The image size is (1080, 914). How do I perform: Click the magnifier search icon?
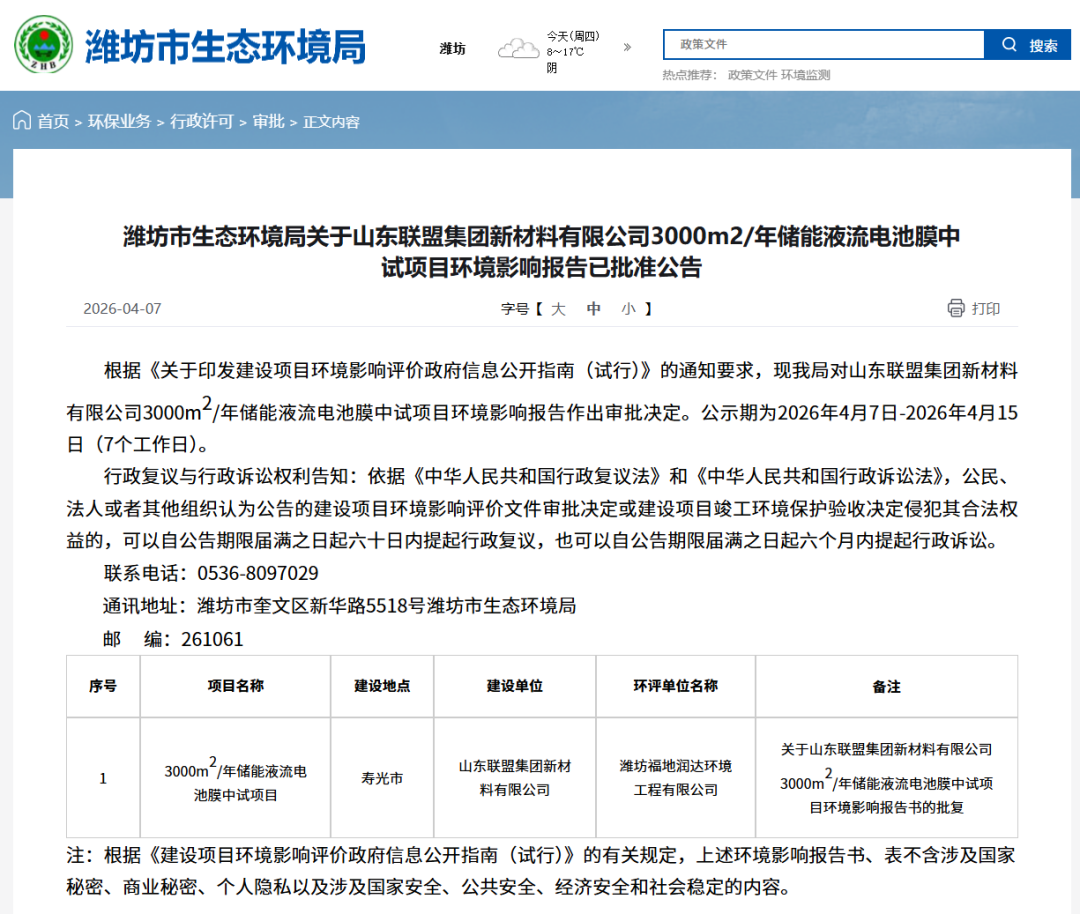tap(1009, 45)
